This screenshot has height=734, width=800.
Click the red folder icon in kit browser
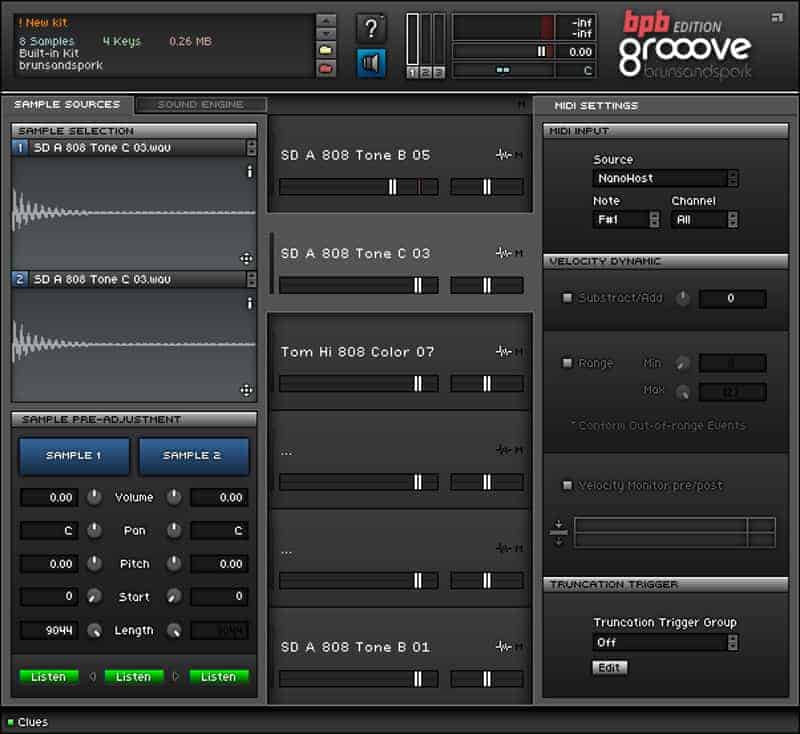click(x=326, y=68)
